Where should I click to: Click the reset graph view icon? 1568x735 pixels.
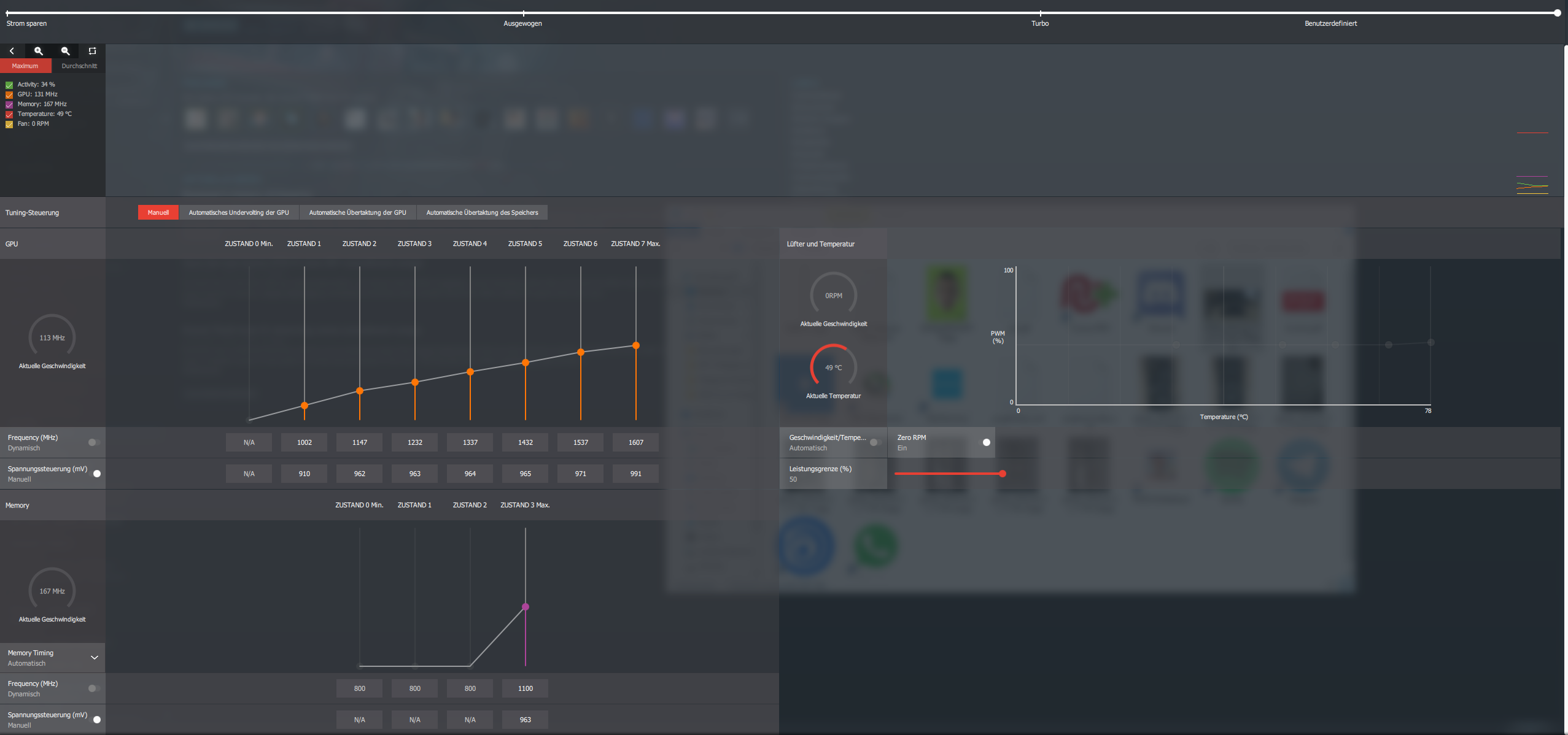(92, 51)
